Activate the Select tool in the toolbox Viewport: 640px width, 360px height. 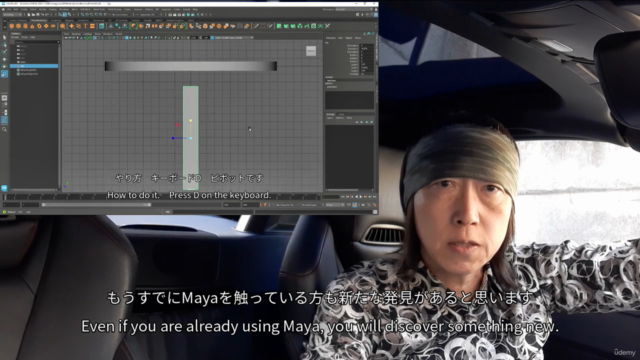tap(4, 38)
